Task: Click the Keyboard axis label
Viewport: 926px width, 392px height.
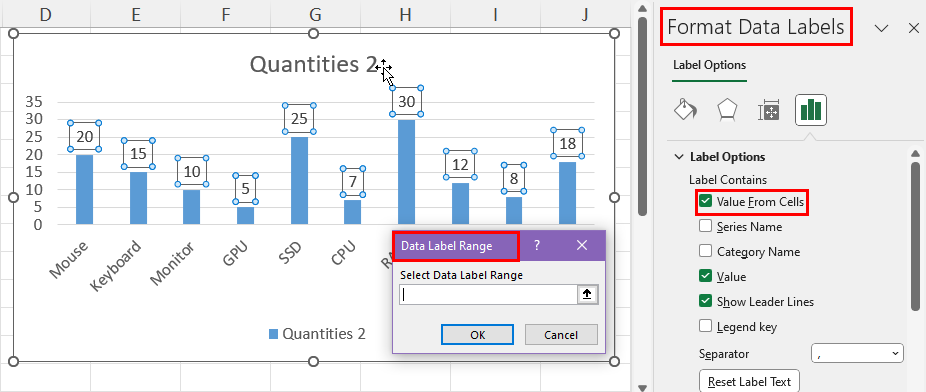Action: point(116,266)
